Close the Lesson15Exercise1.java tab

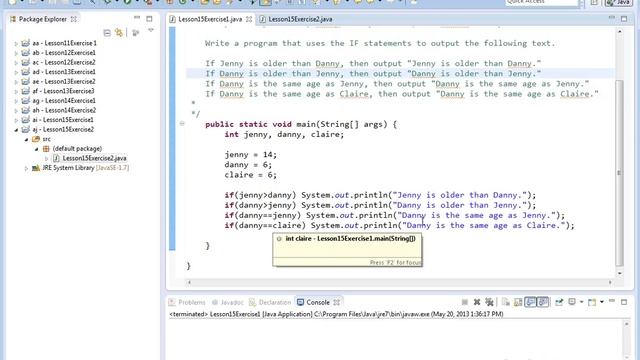click(x=249, y=19)
